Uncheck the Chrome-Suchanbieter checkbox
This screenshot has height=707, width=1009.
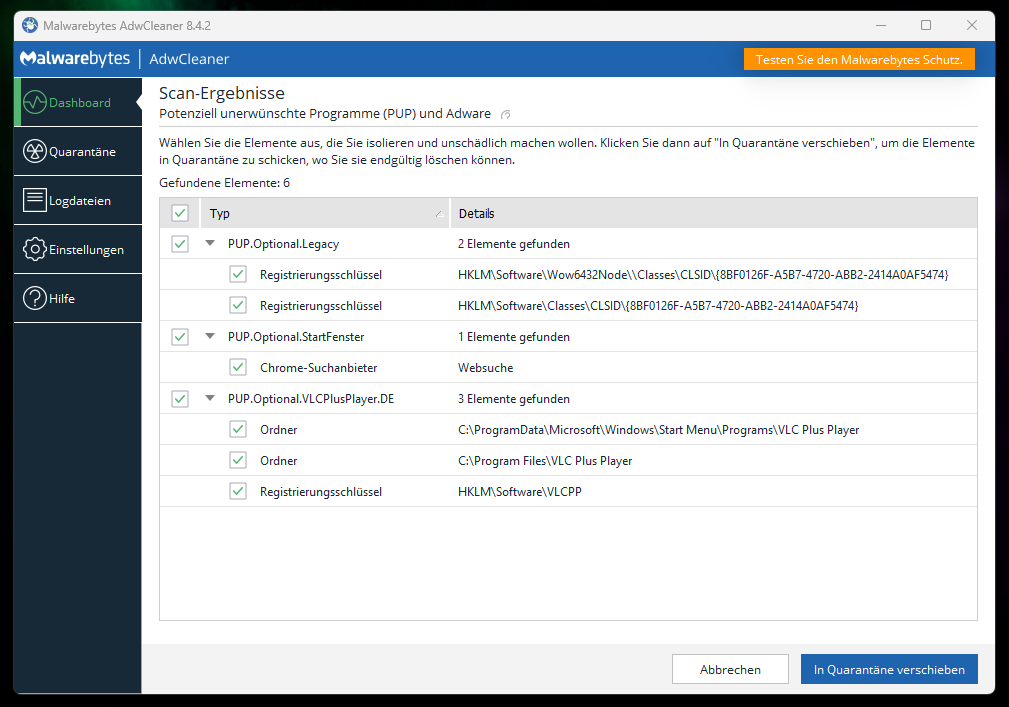(x=238, y=367)
